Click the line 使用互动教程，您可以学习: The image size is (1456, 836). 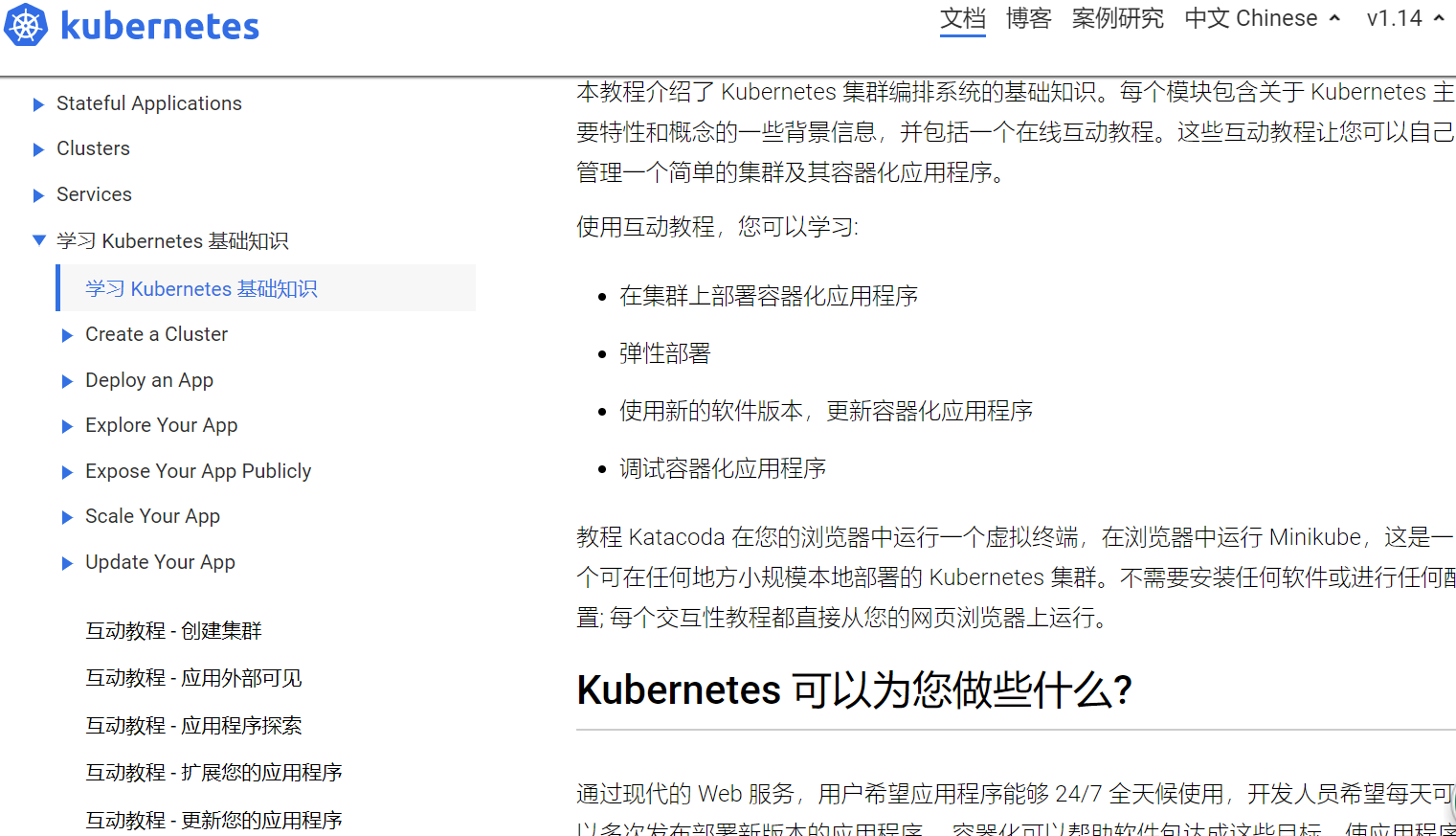[x=718, y=227]
